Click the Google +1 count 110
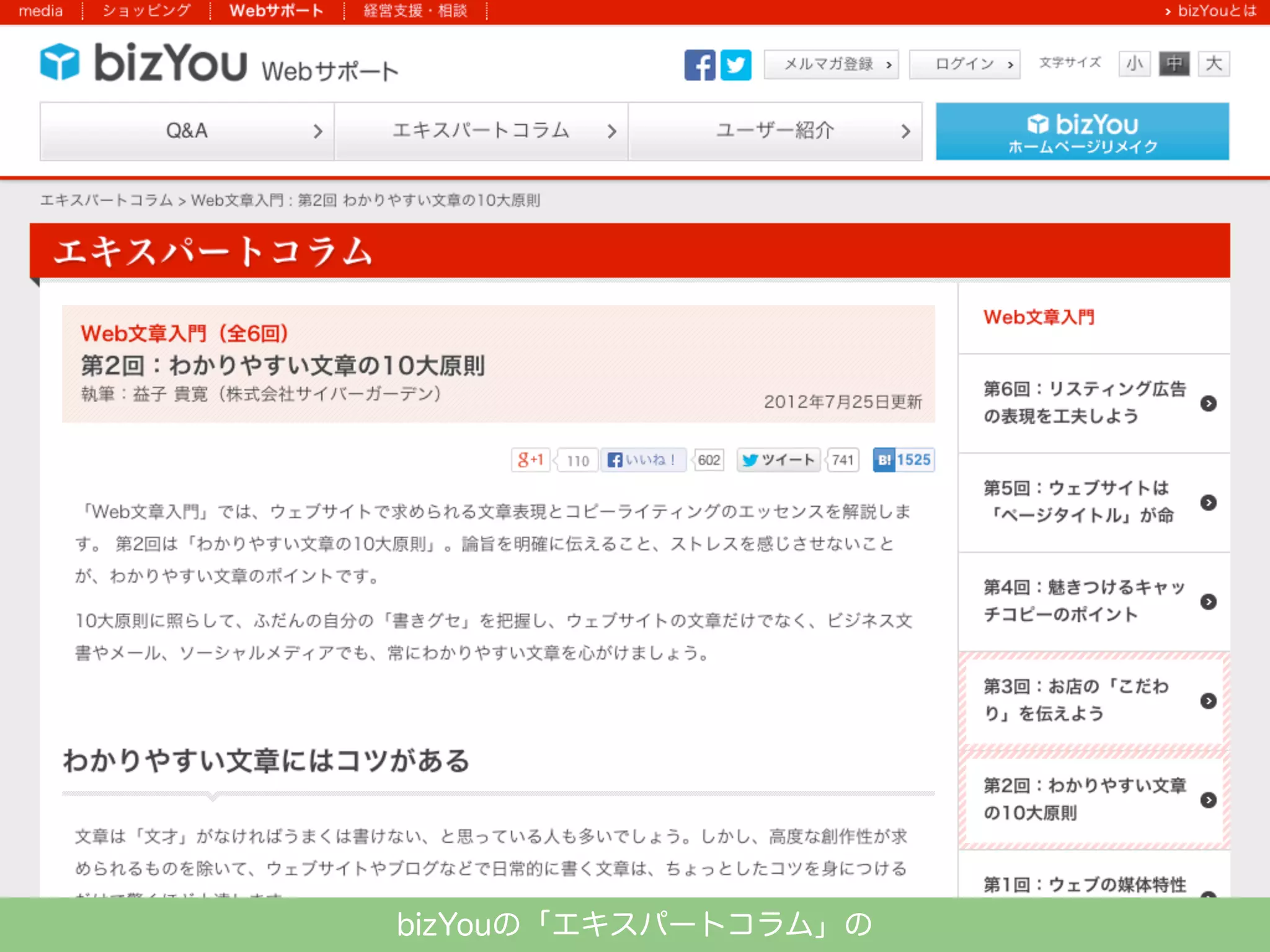 point(577,461)
